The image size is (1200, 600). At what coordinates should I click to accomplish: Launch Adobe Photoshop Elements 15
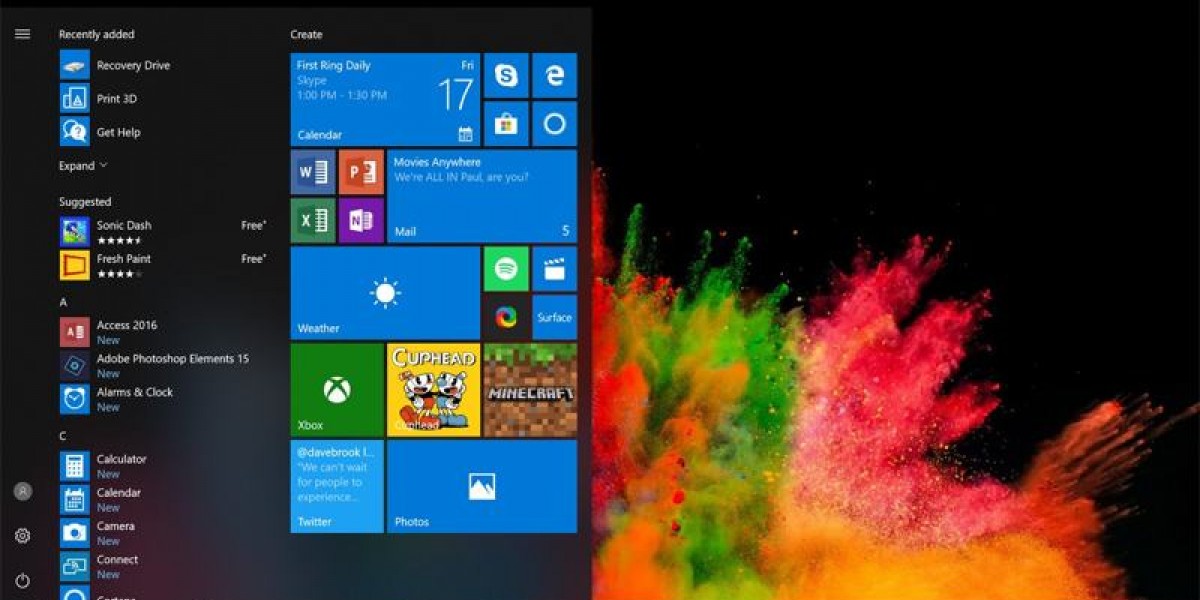(165, 365)
